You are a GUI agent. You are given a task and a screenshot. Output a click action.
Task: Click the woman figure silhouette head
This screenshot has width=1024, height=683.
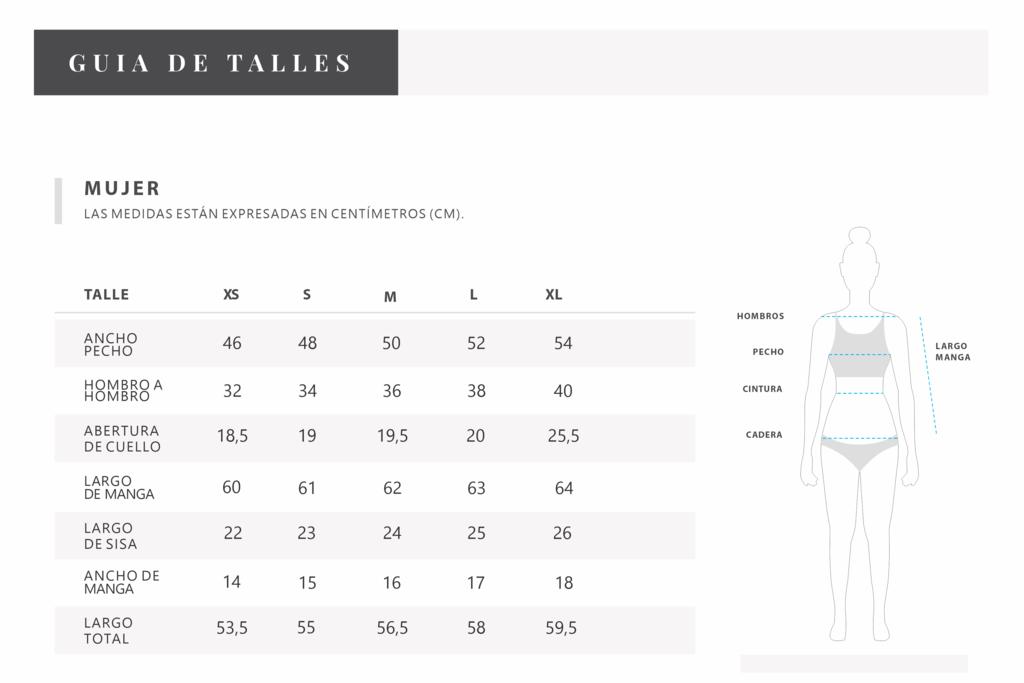pos(859,264)
